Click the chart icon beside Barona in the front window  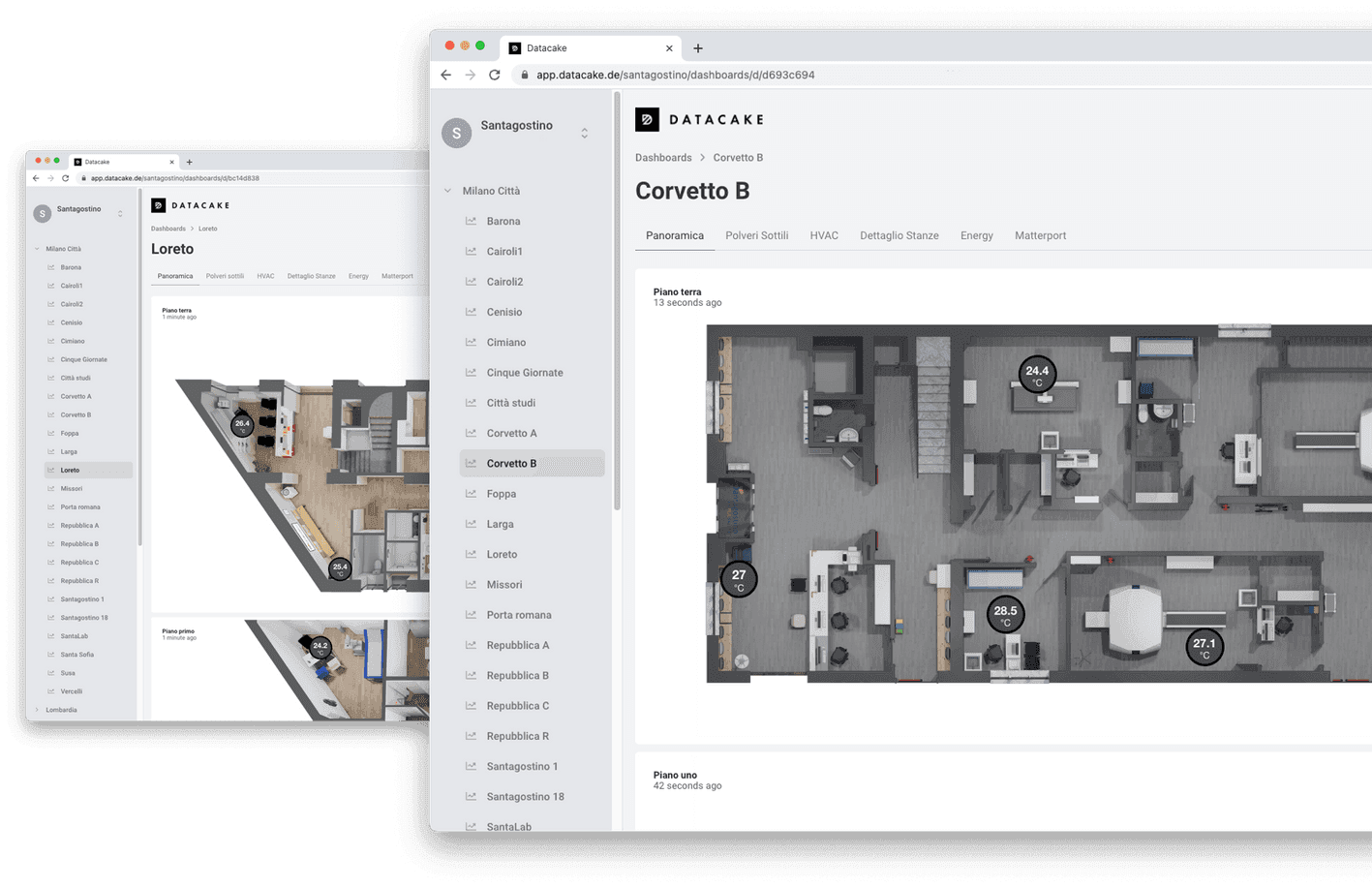point(472,221)
